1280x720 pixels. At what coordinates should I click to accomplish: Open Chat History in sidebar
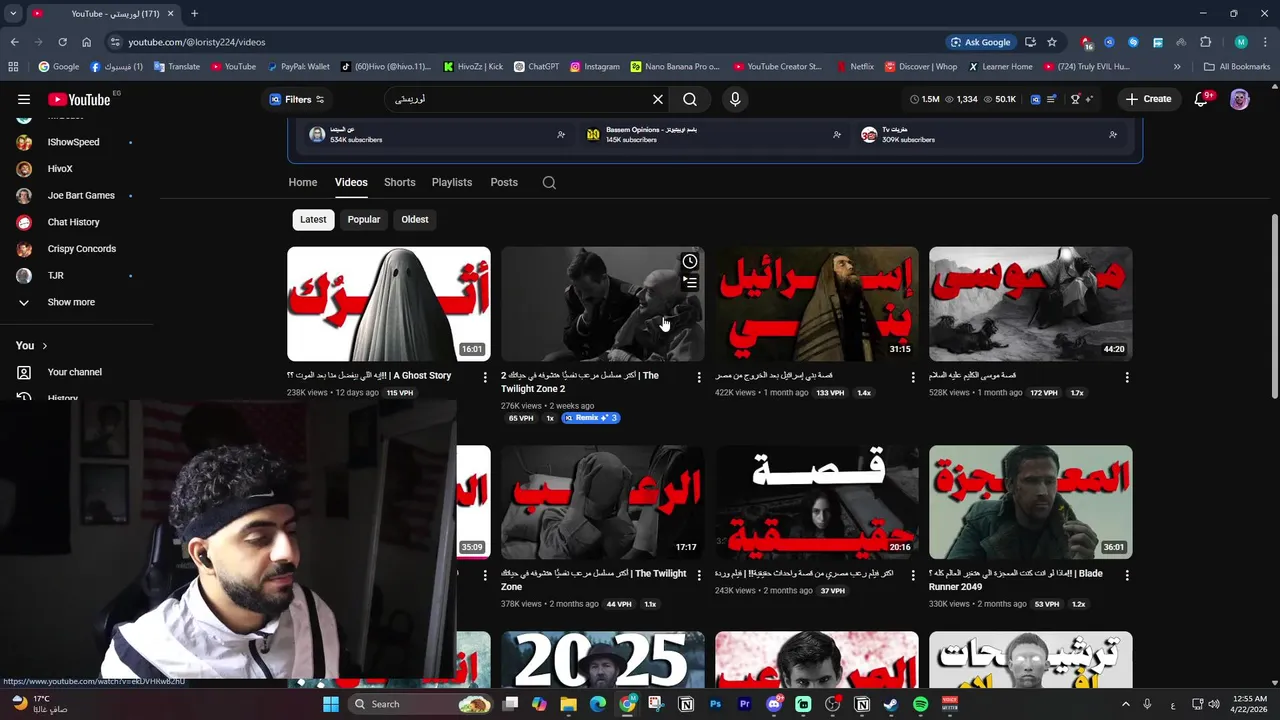point(74,222)
